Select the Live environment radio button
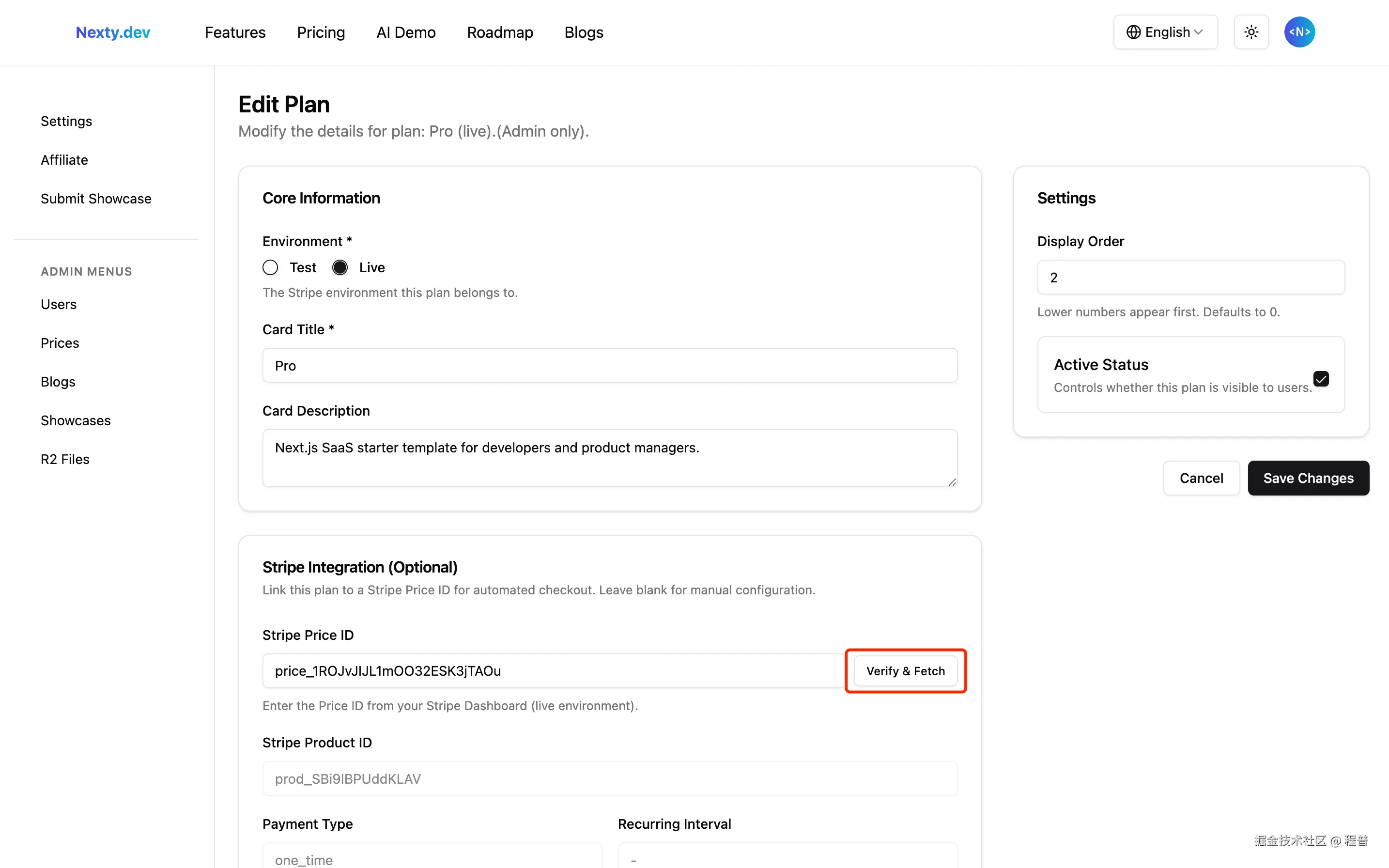This screenshot has height=868, width=1389. tap(339, 267)
